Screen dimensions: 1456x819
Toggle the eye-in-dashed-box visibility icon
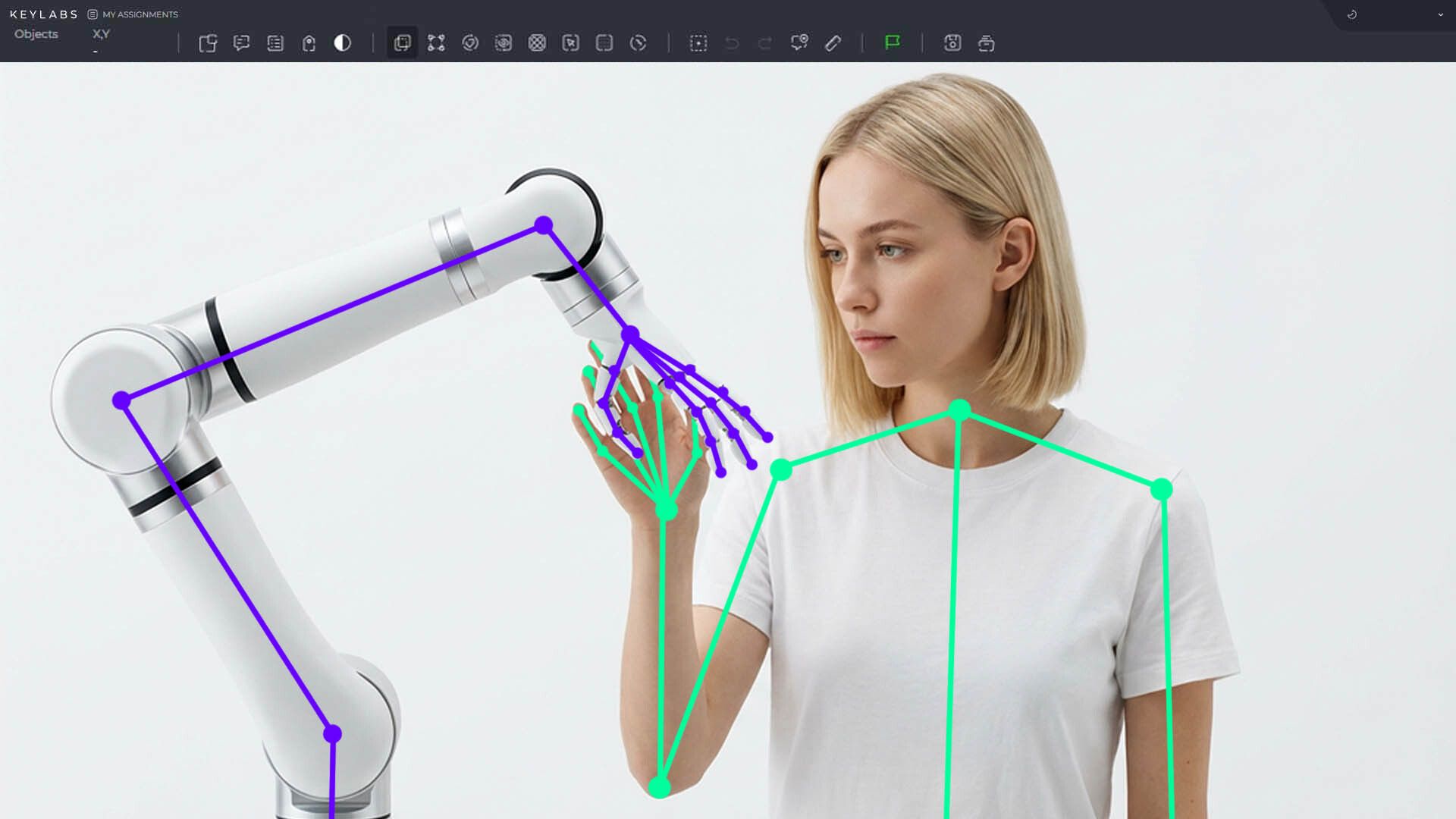(x=504, y=43)
